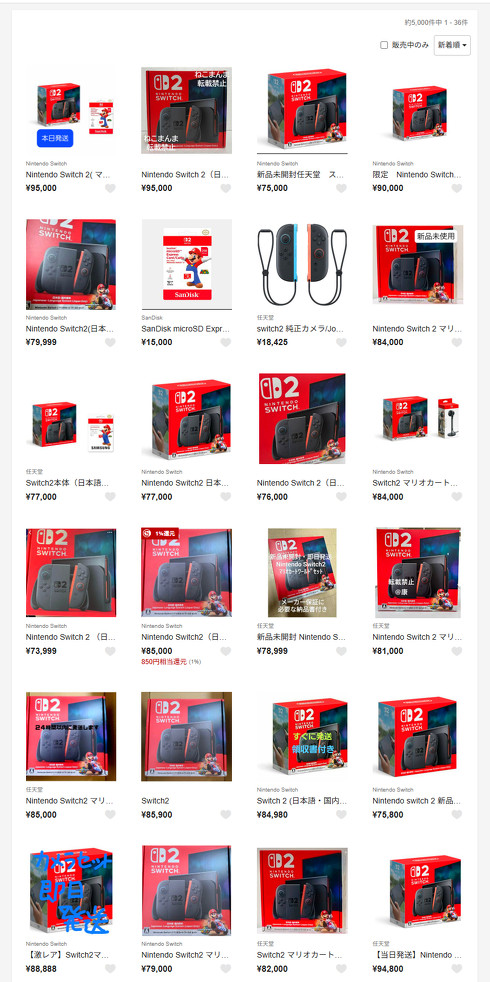The image size is (490, 982).
Task: Favorite the ¥85,900 Switch2 item
Action: coord(226,815)
